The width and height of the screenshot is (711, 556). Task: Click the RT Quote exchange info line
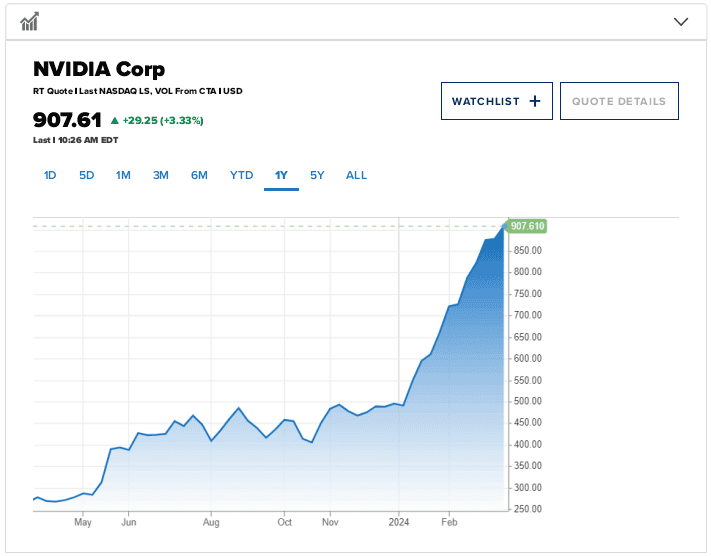coord(137,91)
